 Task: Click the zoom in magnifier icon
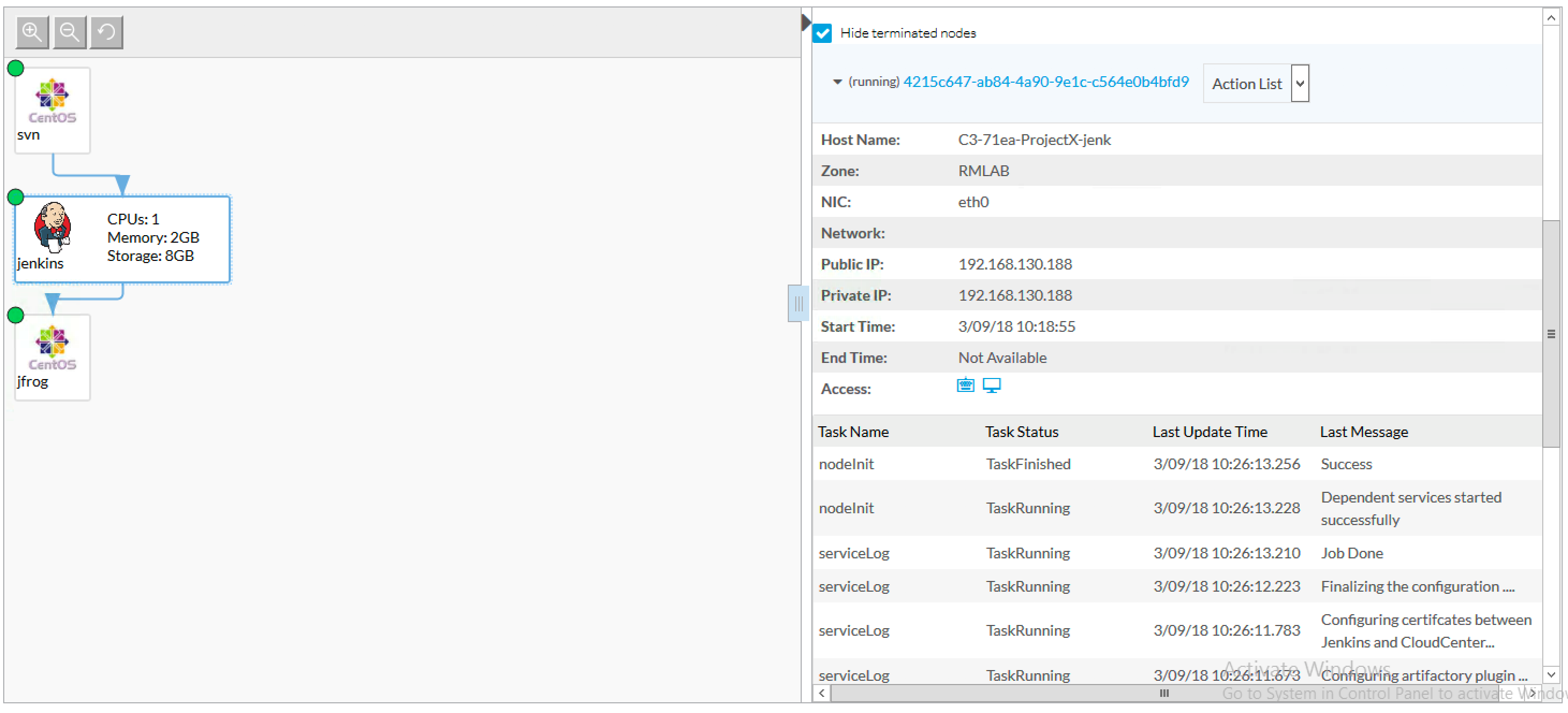(x=32, y=32)
